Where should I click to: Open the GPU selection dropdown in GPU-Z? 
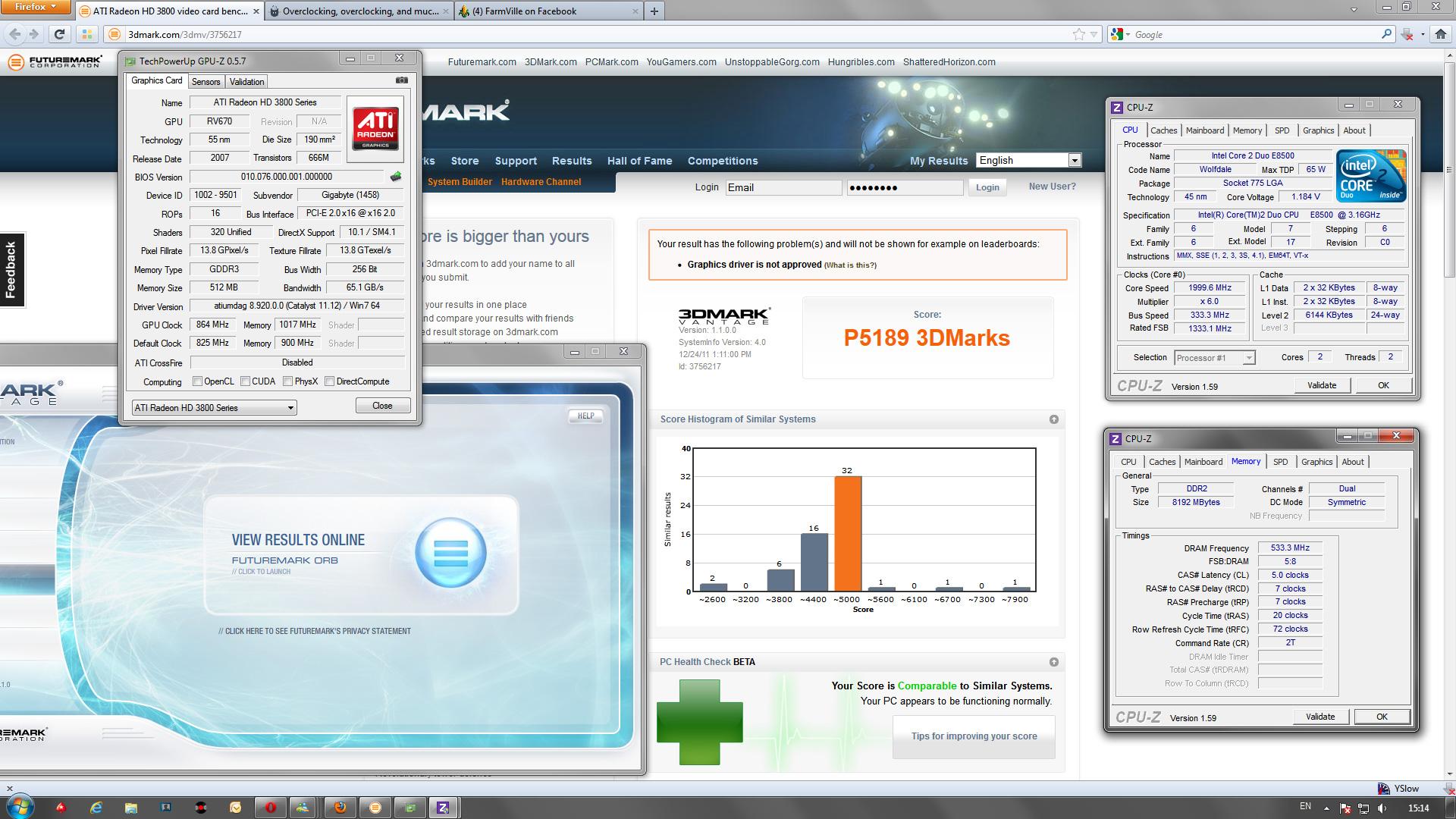[214, 407]
